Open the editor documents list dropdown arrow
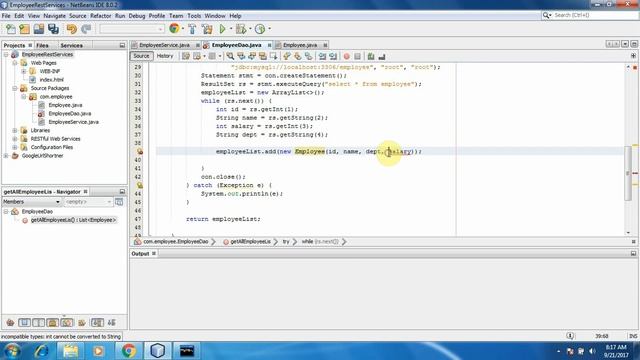The image size is (640, 360). (x=625, y=44)
